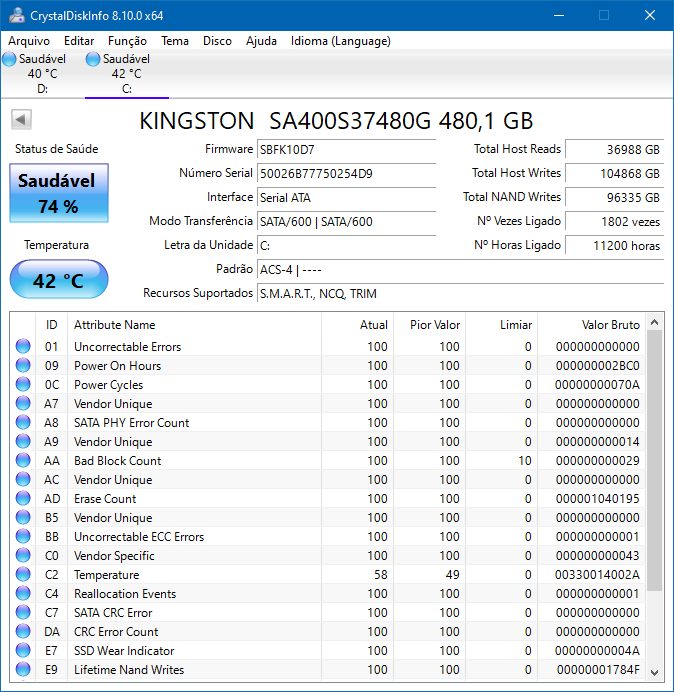The width and height of the screenshot is (674, 692).
Task: Select threshold value 10 in Bad Block Count row
Action: point(525,460)
